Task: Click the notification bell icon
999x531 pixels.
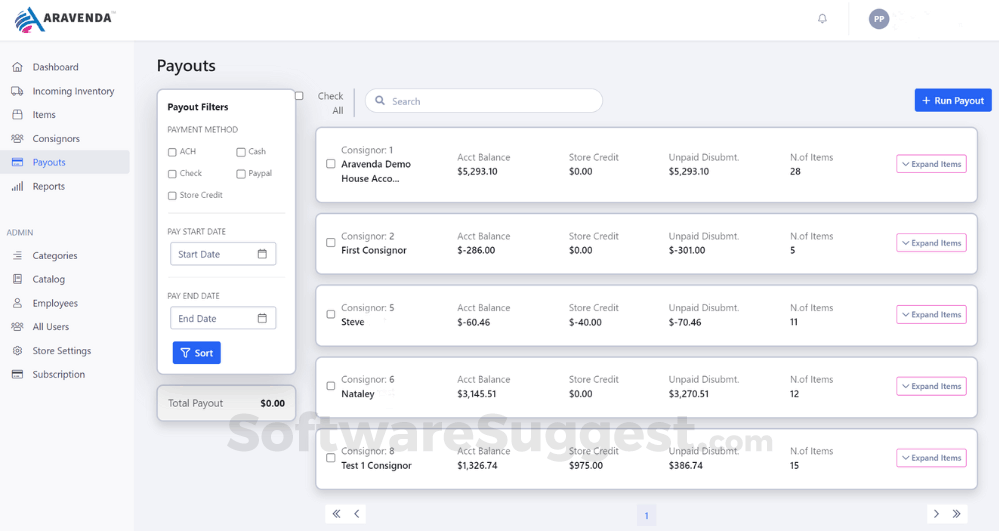Action: click(822, 18)
